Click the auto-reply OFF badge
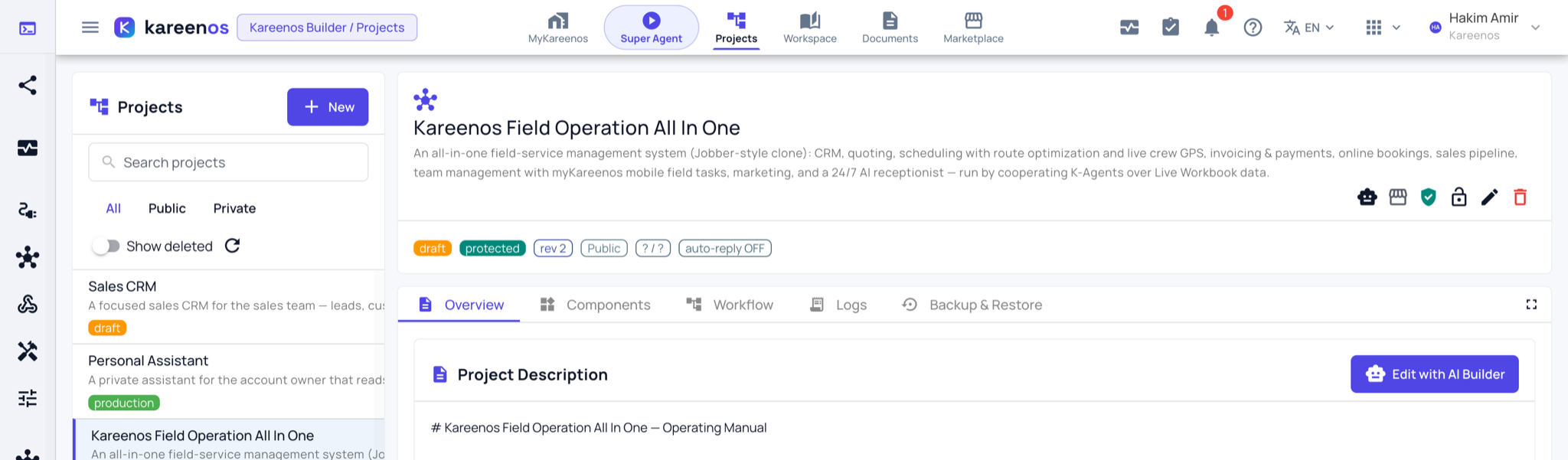 725,248
